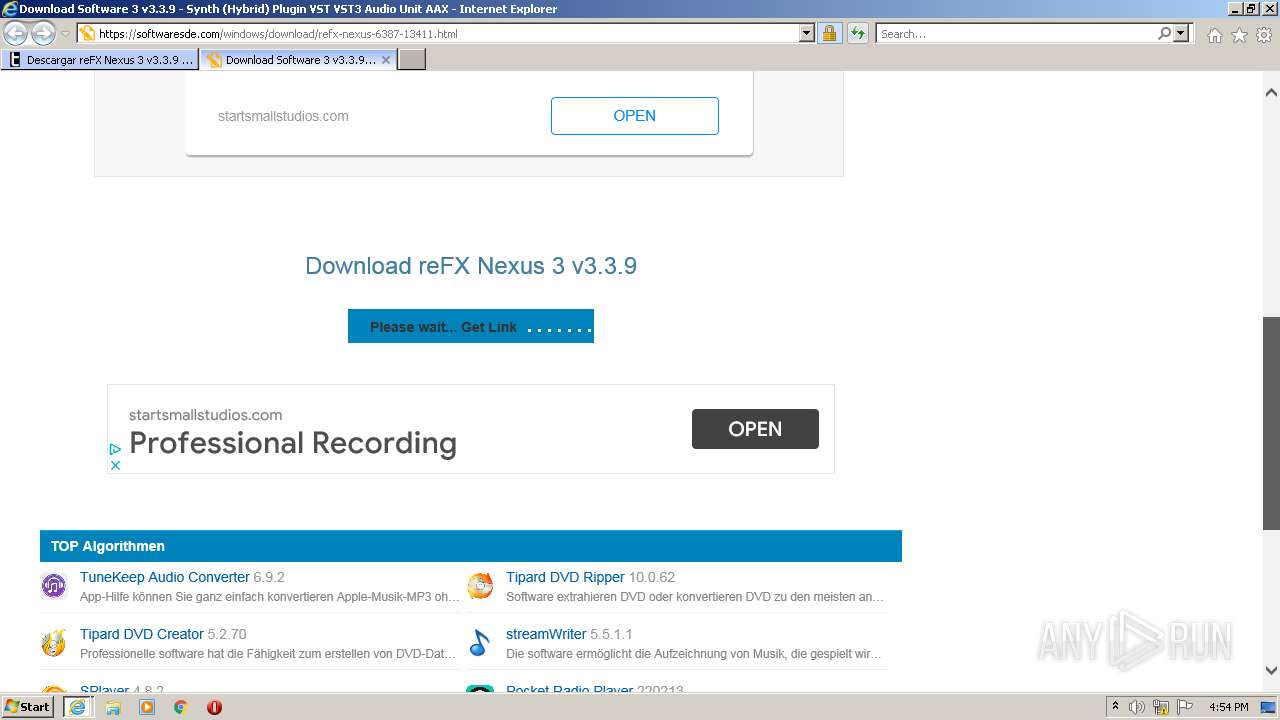Click the security lock icon in address bar
The image size is (1280, 720).
pos(829,33)
